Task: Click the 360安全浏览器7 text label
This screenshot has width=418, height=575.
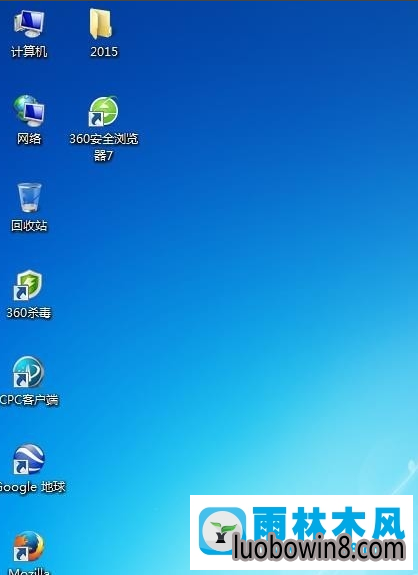Action: (x=104, y=147)
